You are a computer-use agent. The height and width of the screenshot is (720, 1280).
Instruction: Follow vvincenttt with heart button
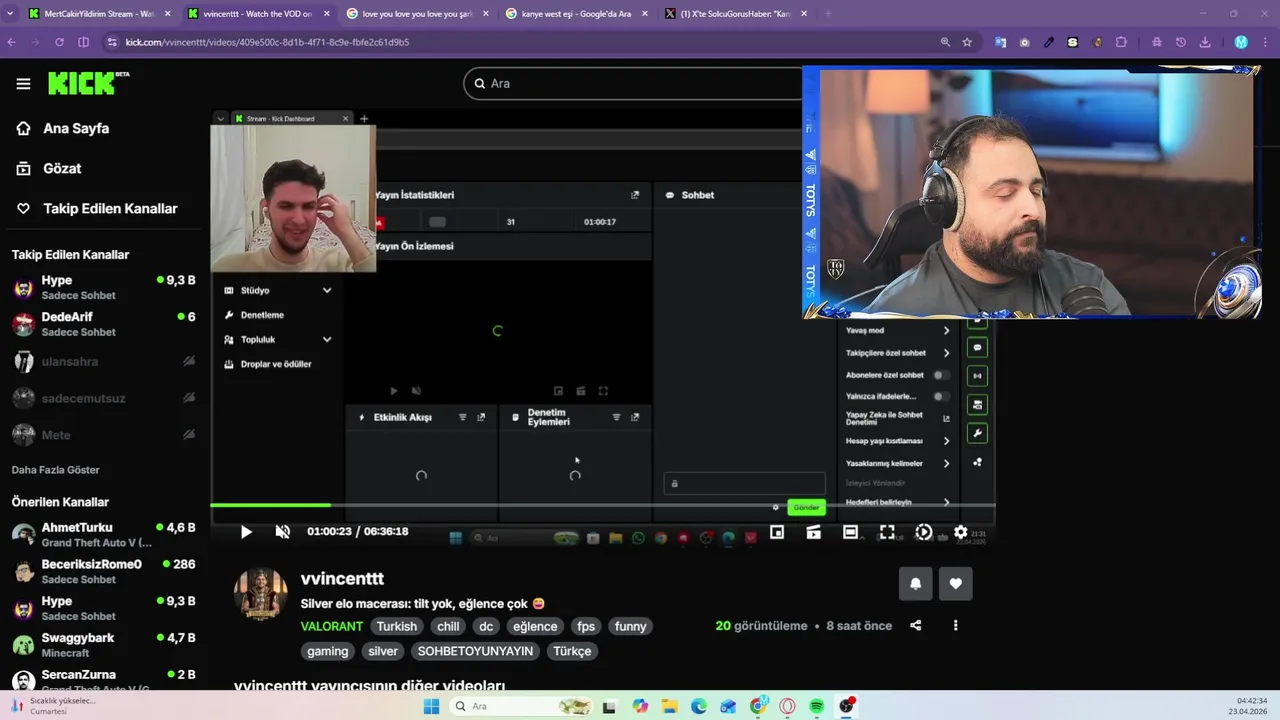[955, 584]
